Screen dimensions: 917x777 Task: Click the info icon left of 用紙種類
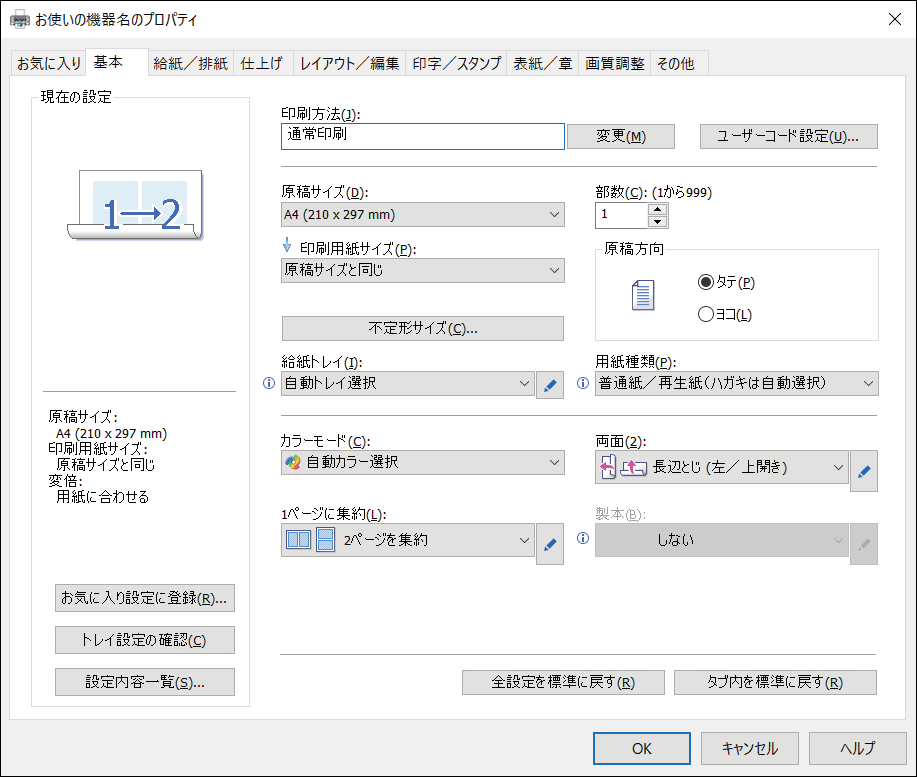point(583,383)
